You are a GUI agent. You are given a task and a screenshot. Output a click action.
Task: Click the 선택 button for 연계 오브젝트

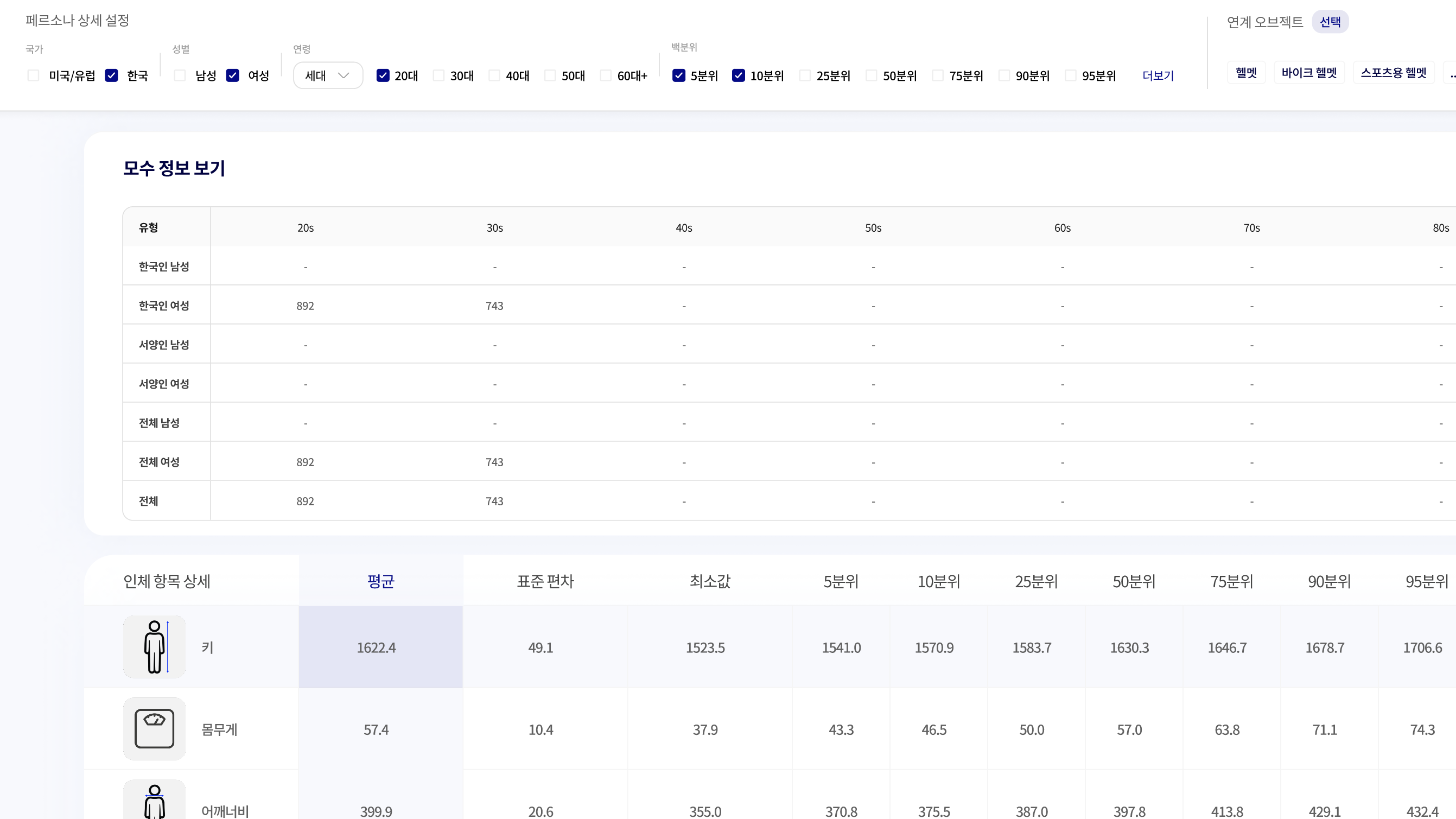tap(1330, 22)
